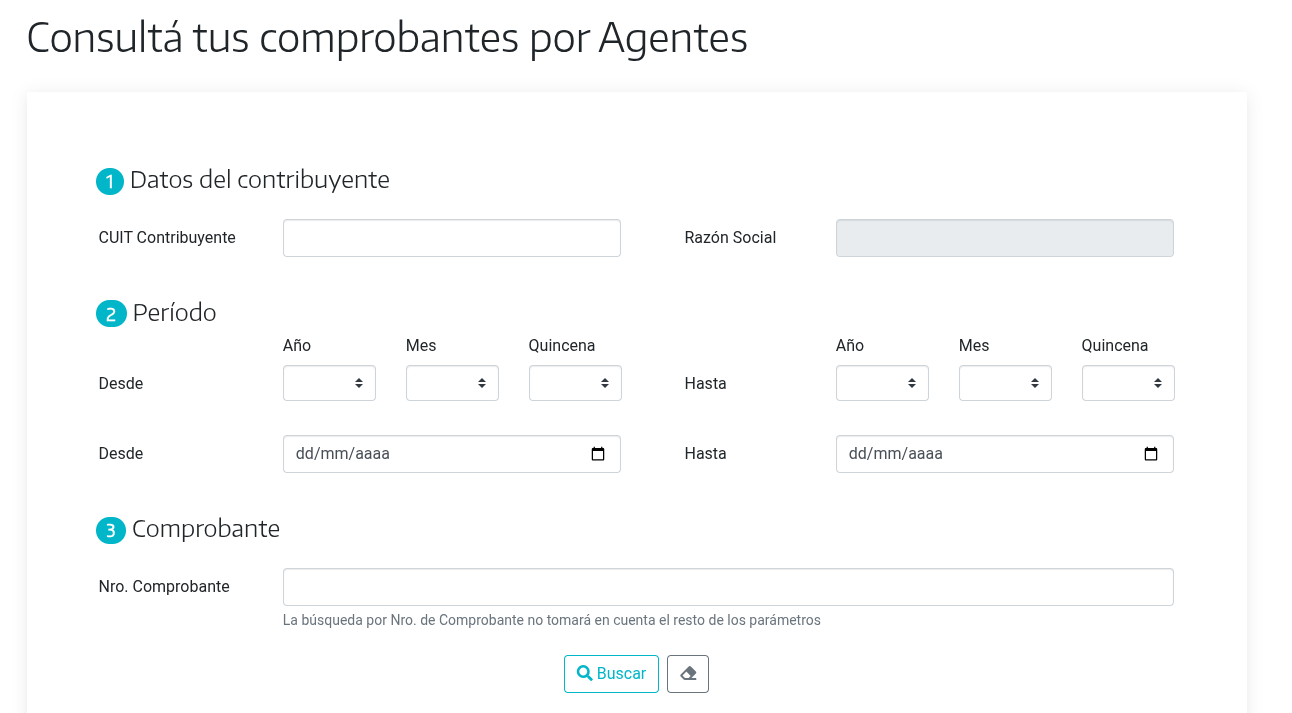1292x713 pixels.
Task: Click the Hasta dd/mm/aaaa date input
Action: pyautogui.click(x=985, y=454)
